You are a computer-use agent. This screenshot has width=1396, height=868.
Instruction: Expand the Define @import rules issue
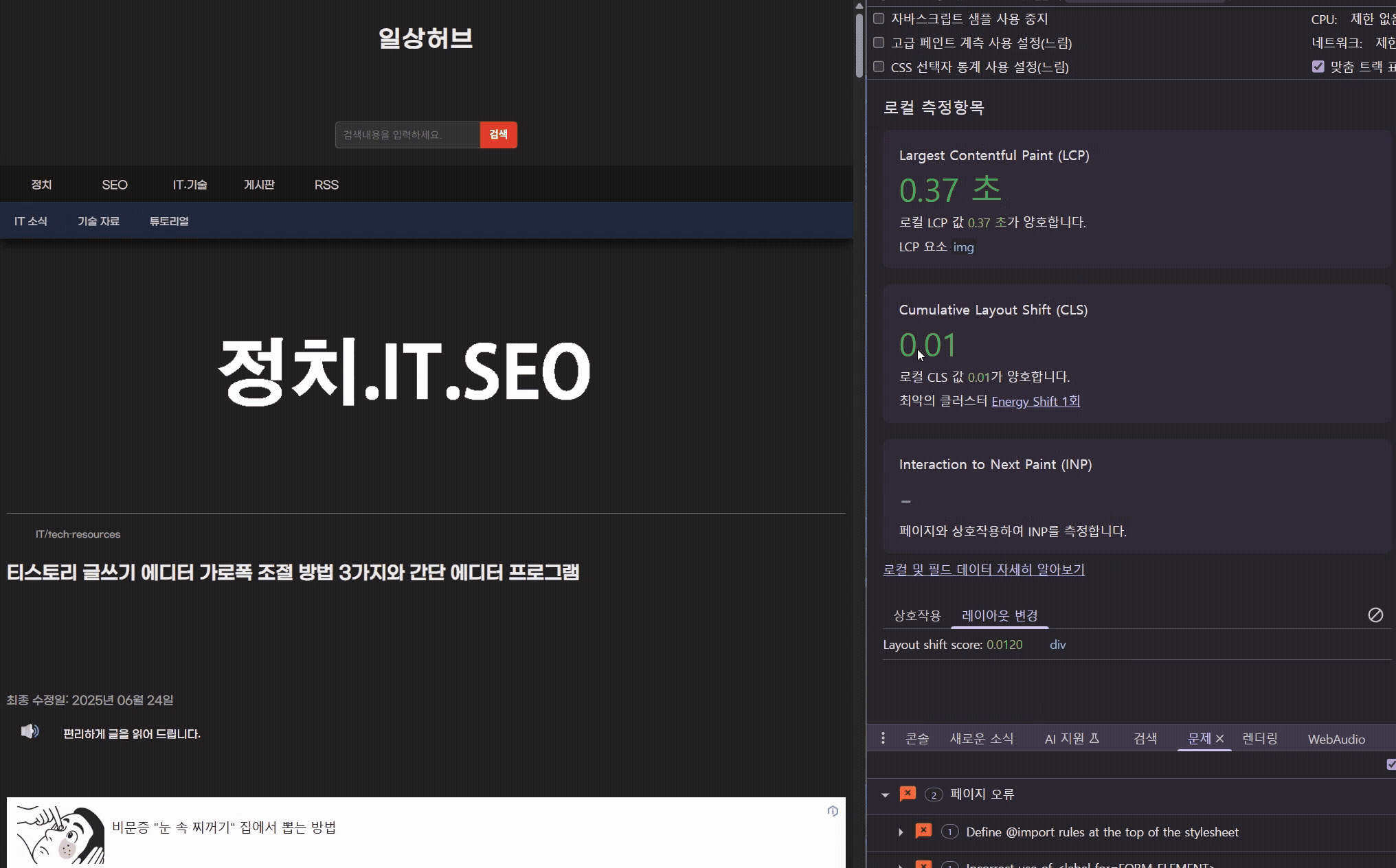[x=901, y=832]
